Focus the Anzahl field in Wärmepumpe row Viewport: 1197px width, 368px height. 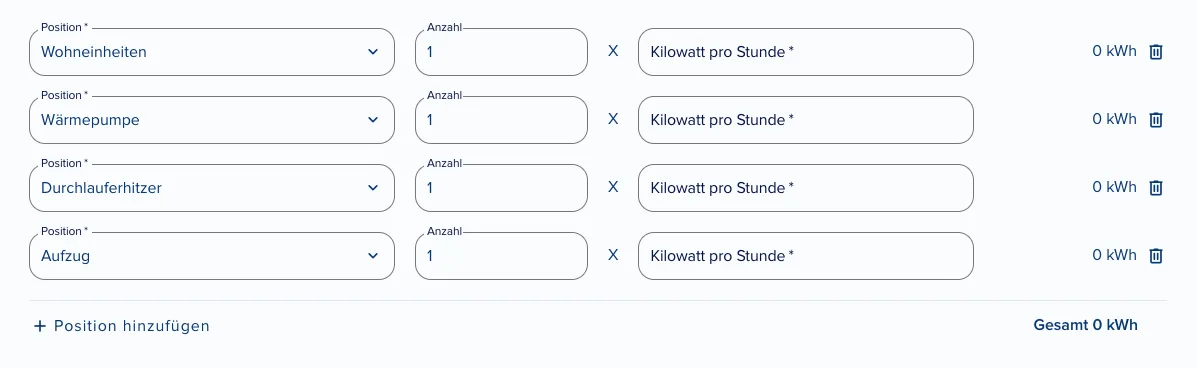[502, 120]
